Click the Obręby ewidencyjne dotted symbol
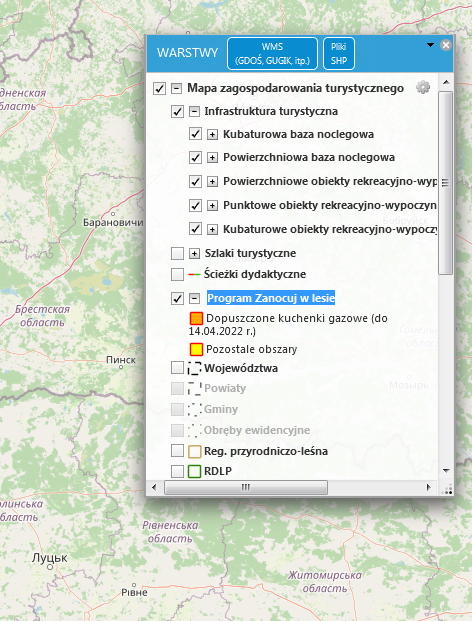This screenshot has height=621, width=472. [x=194, y=430]
